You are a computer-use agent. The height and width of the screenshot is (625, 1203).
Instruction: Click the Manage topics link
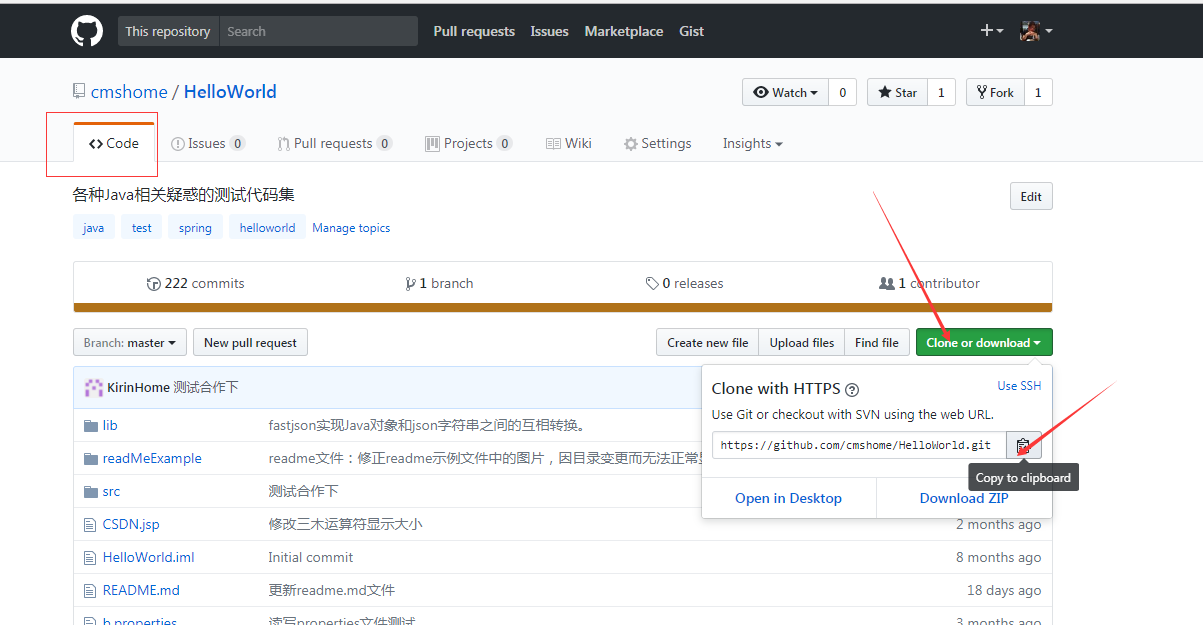point(351,228)
